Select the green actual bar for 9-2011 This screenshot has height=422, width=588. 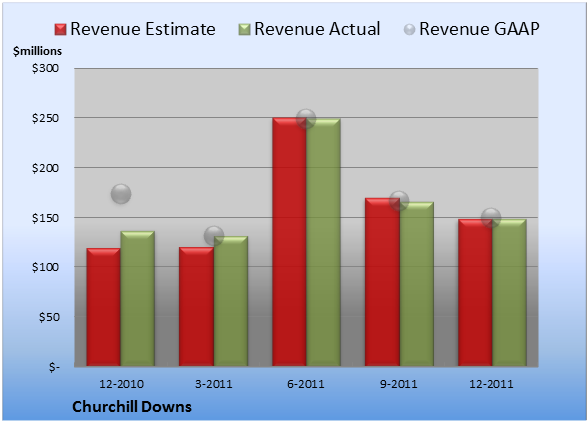(416, 284)
